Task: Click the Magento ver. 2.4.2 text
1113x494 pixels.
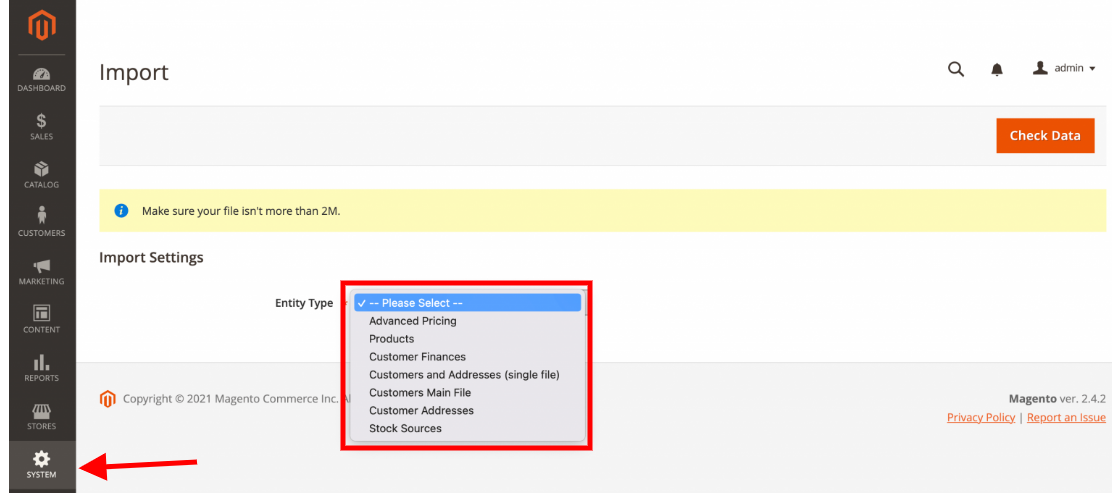Action: (1057, 399)
